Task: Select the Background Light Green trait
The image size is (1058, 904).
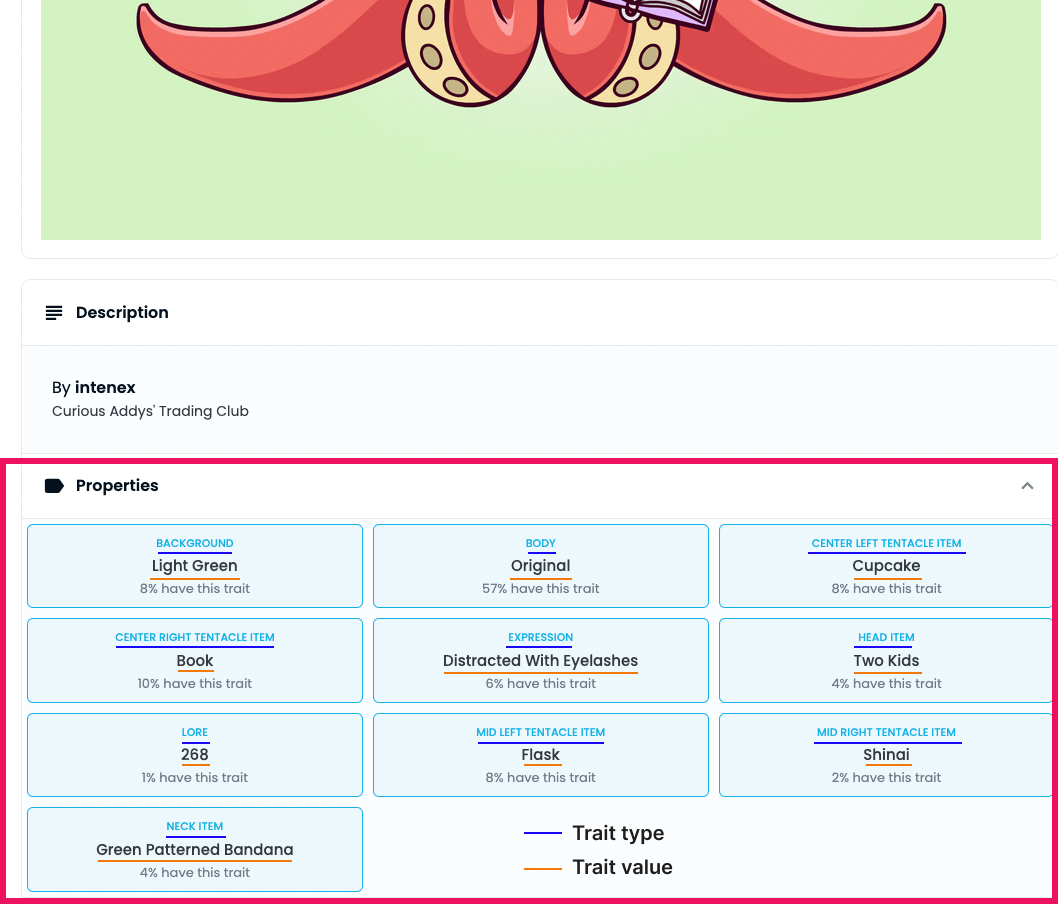Action: pos(195,566)
